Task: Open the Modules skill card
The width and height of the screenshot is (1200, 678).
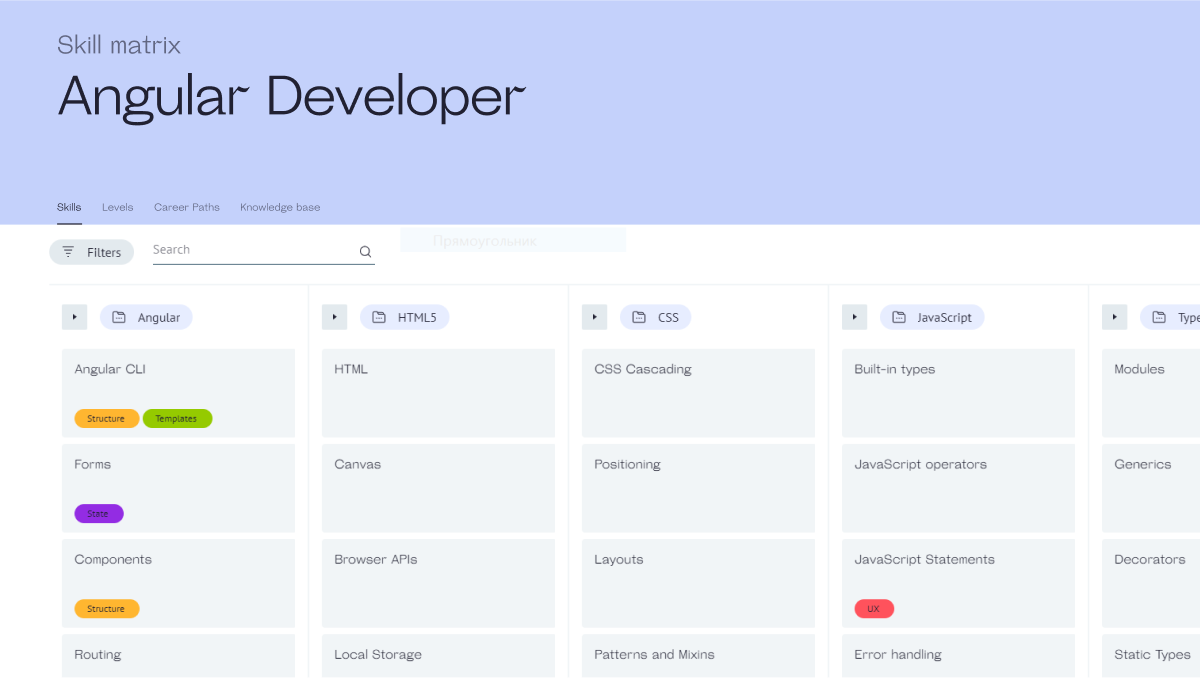Action: tap(1151, 393)
